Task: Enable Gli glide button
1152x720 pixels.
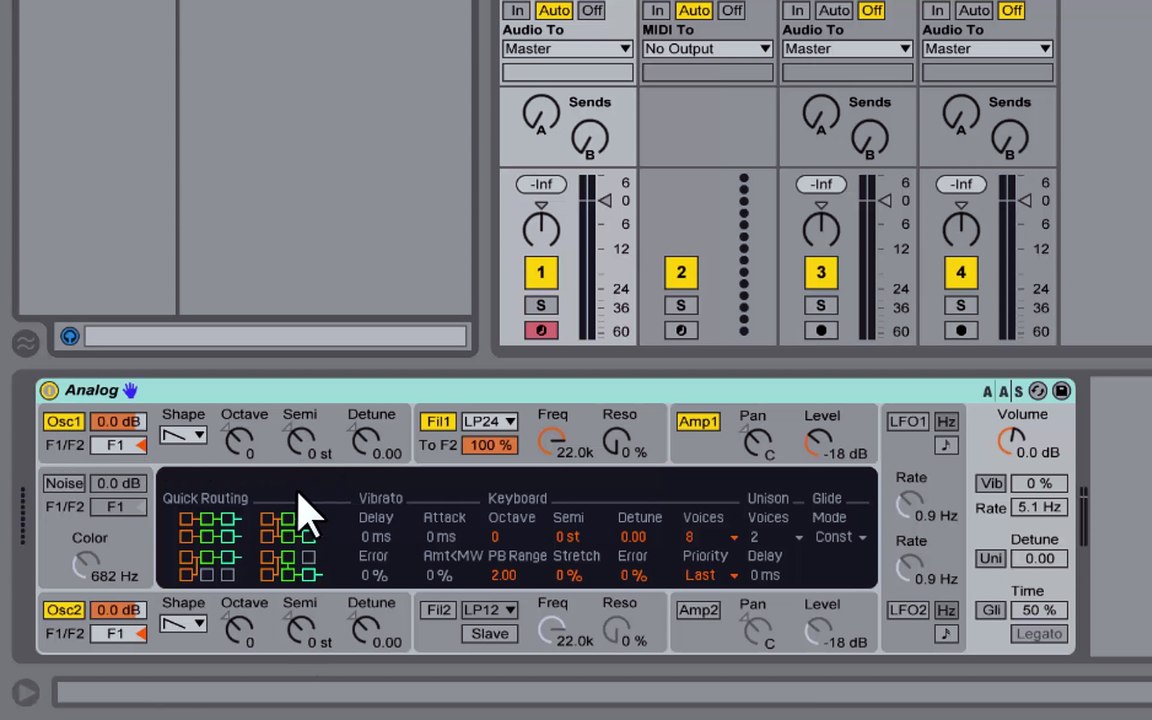Action: [x=990, y=611]
